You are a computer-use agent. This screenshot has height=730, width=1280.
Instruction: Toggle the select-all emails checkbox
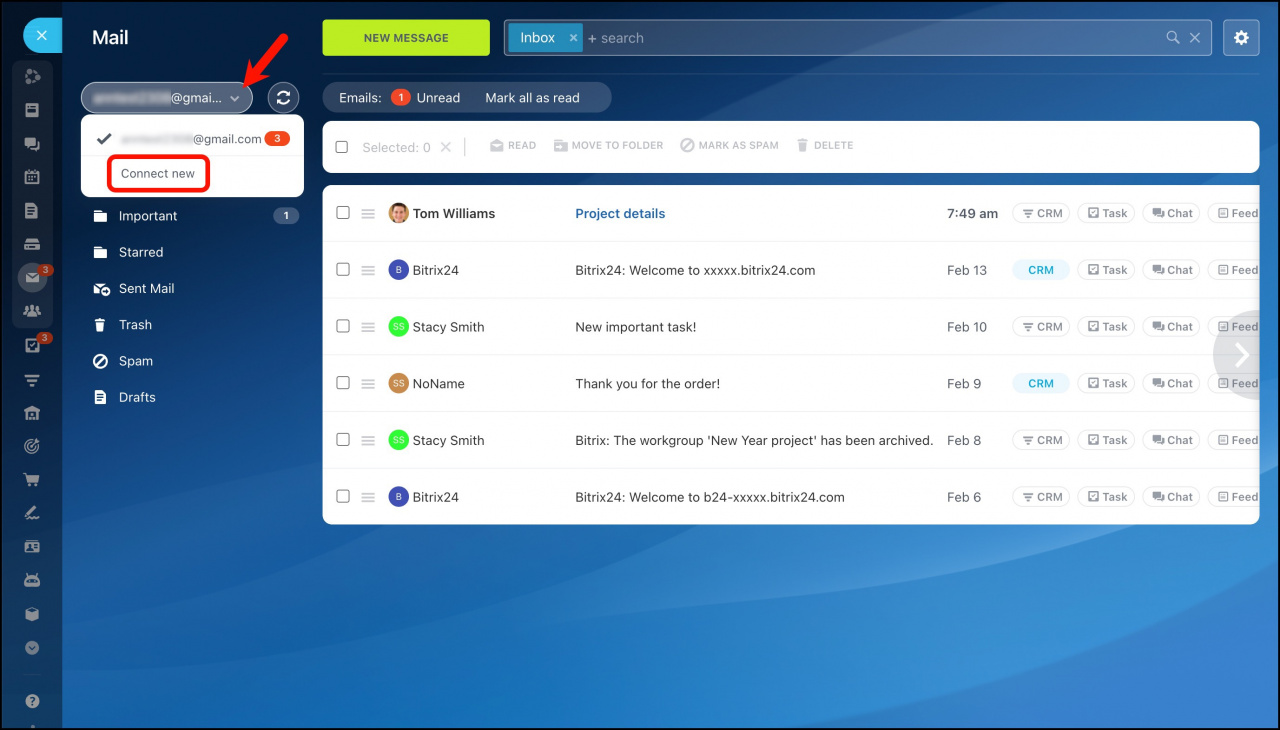point(342,147)
